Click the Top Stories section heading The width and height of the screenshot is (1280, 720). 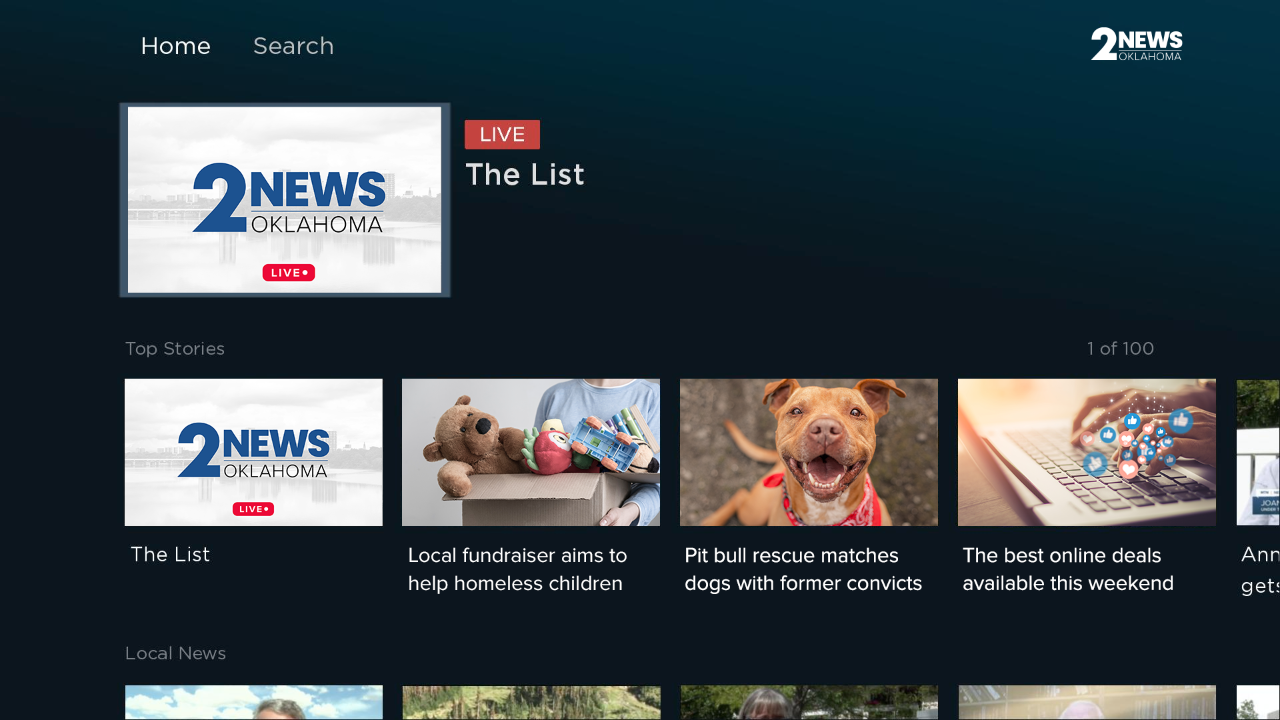175,349
